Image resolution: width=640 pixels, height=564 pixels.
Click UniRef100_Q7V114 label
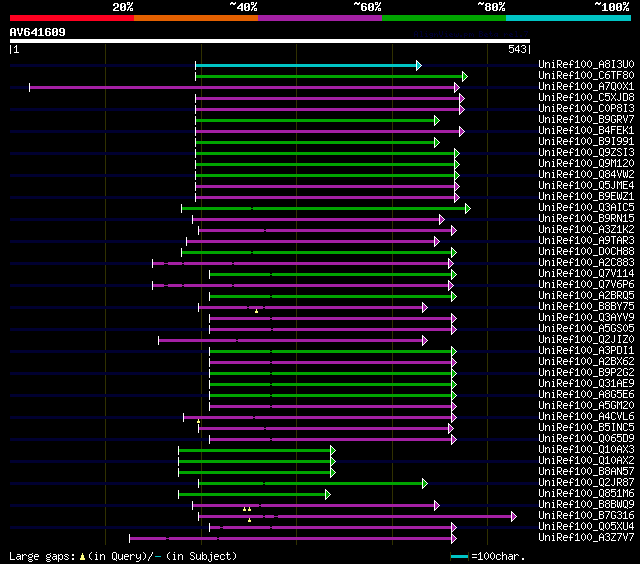[x=586, y=274]
